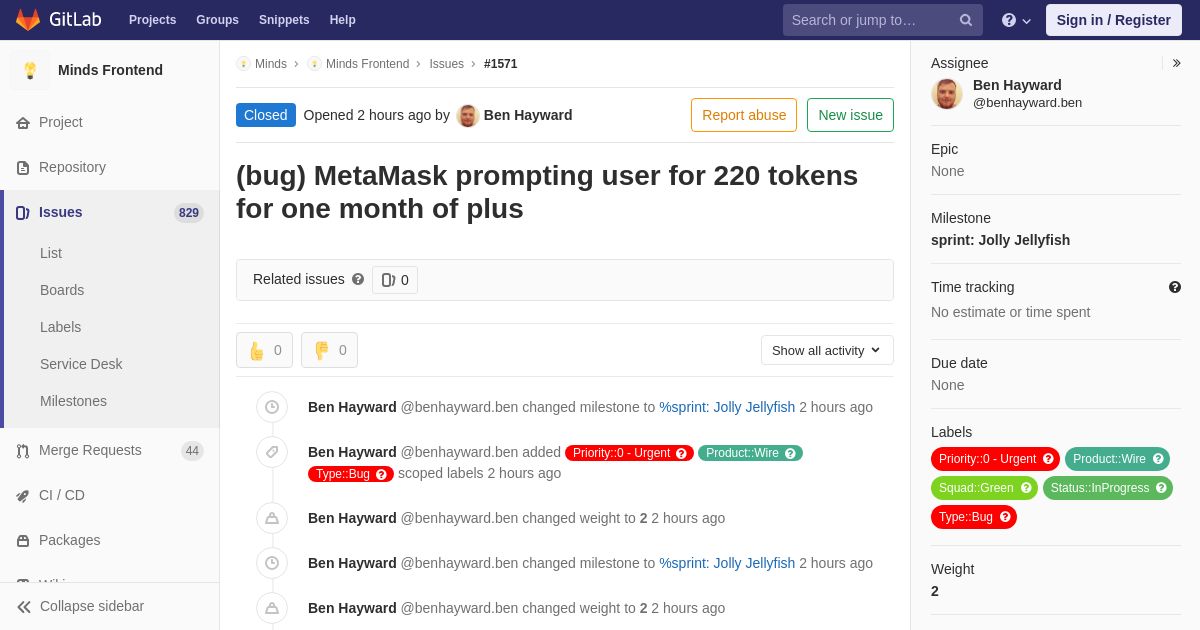1200x630 pixels.
Task: Collapse the left sidebar
Action: (80, 606)
